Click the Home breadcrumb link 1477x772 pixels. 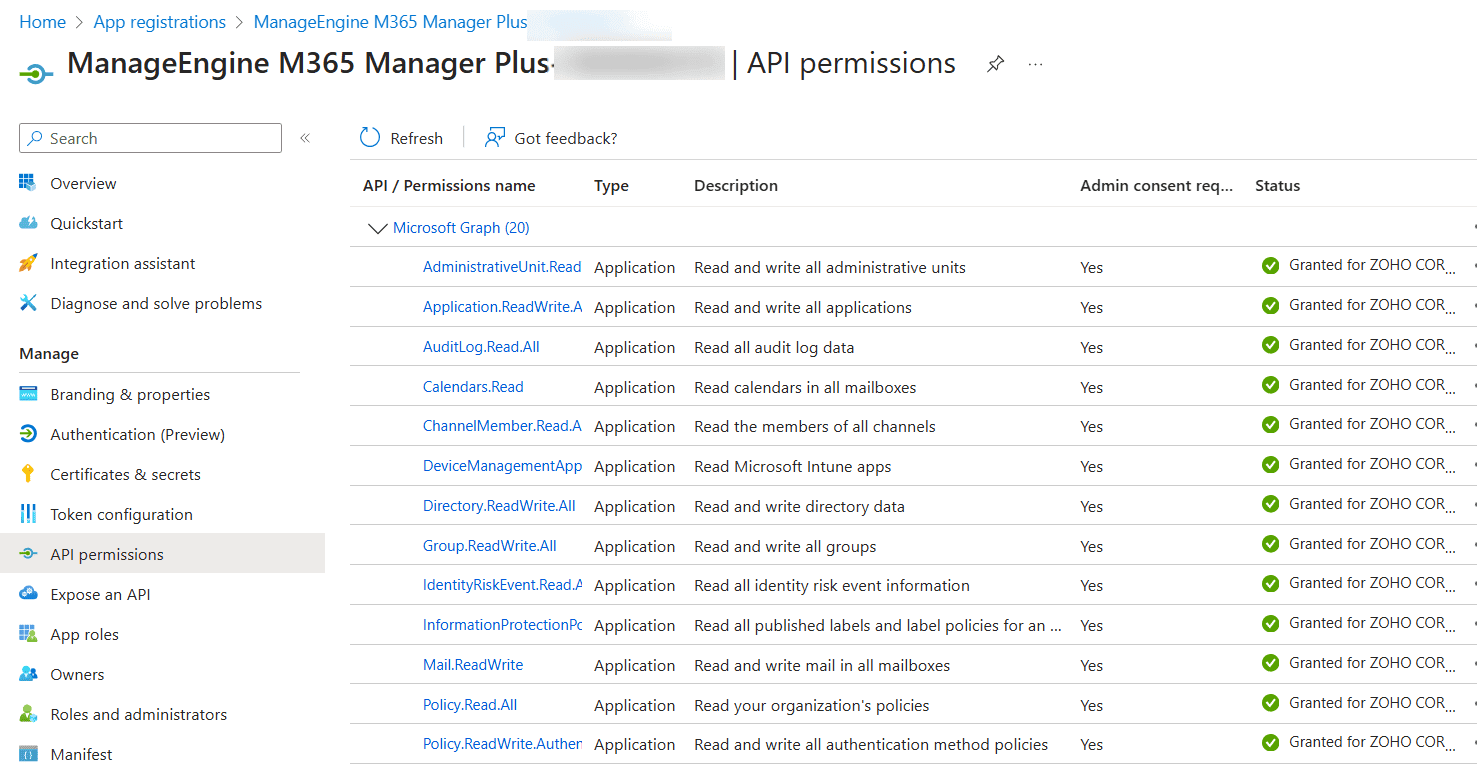coord(42,22)
